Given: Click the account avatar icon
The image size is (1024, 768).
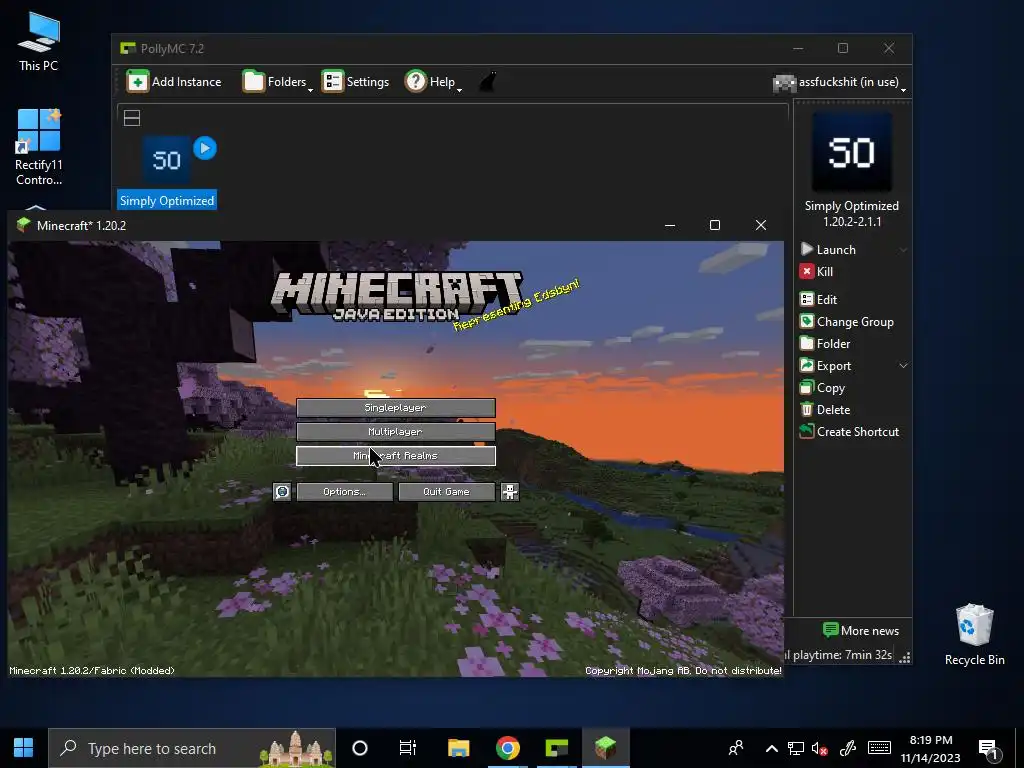Looking at the screenshot, I should (x=784, y=83).
